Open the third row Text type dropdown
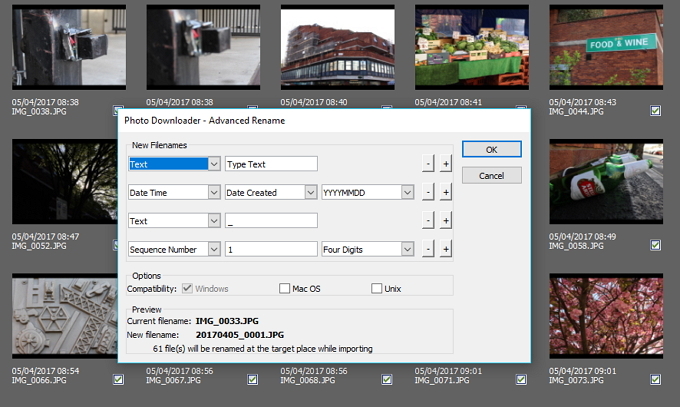The width and height of the screenshot is (680, 407). point(214,221)
